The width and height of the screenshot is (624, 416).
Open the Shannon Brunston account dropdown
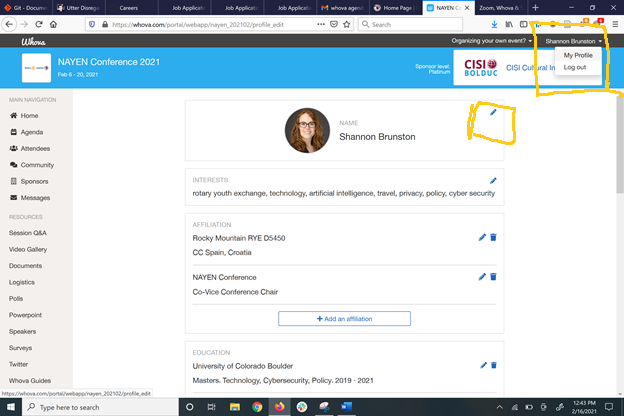click(x=573, y=41)
